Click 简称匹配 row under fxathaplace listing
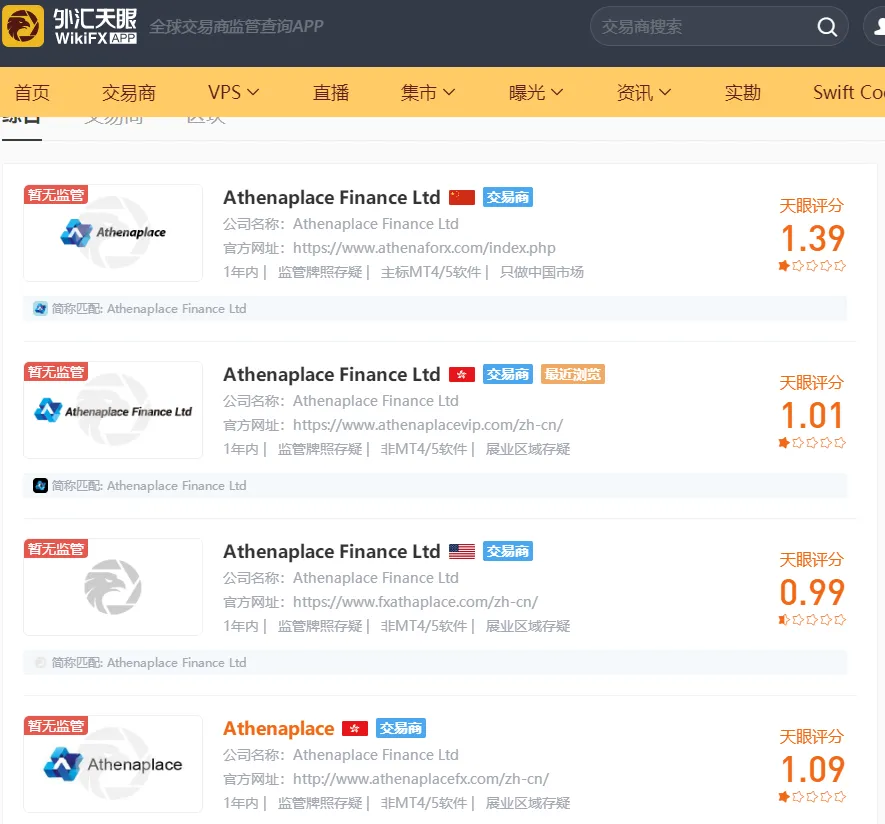This screenshot has height=824, width=885. 435,663
